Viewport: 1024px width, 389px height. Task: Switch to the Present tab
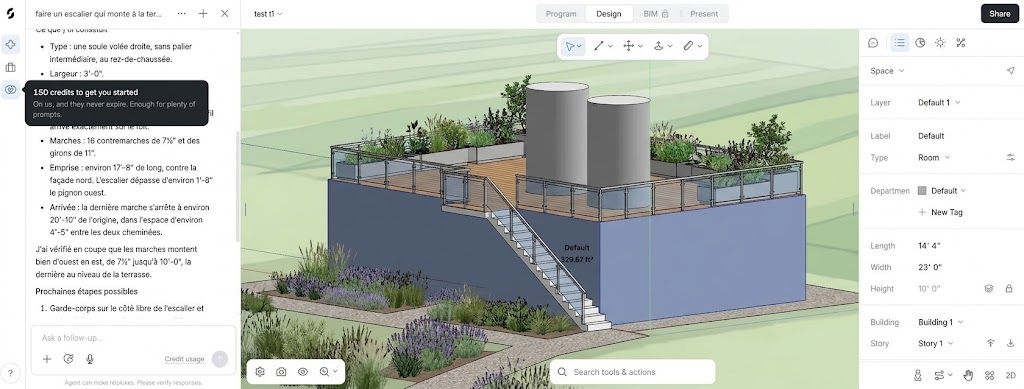(703, 14)
